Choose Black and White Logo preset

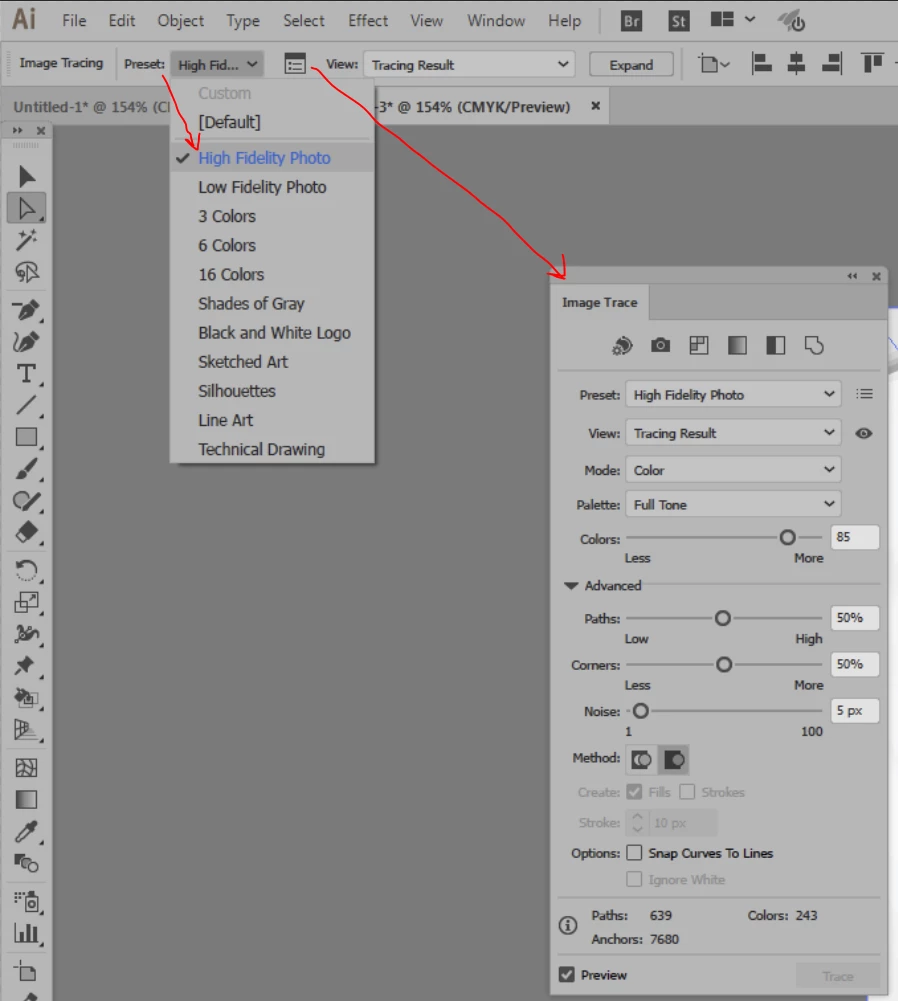274,333
